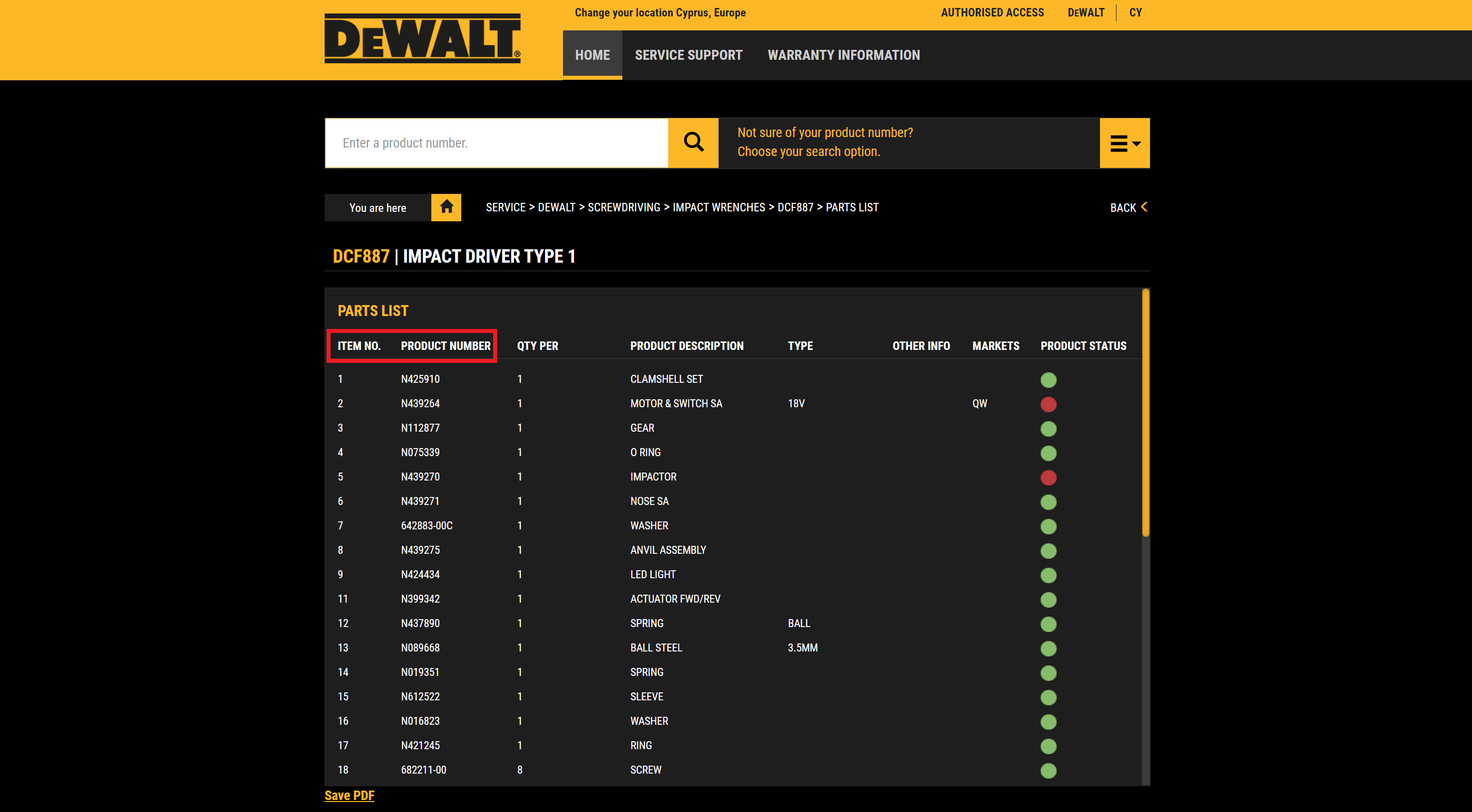Open the WARRANTY INFORMATION menu item
Screen dimensions: 1472x812
coord(843,55)
